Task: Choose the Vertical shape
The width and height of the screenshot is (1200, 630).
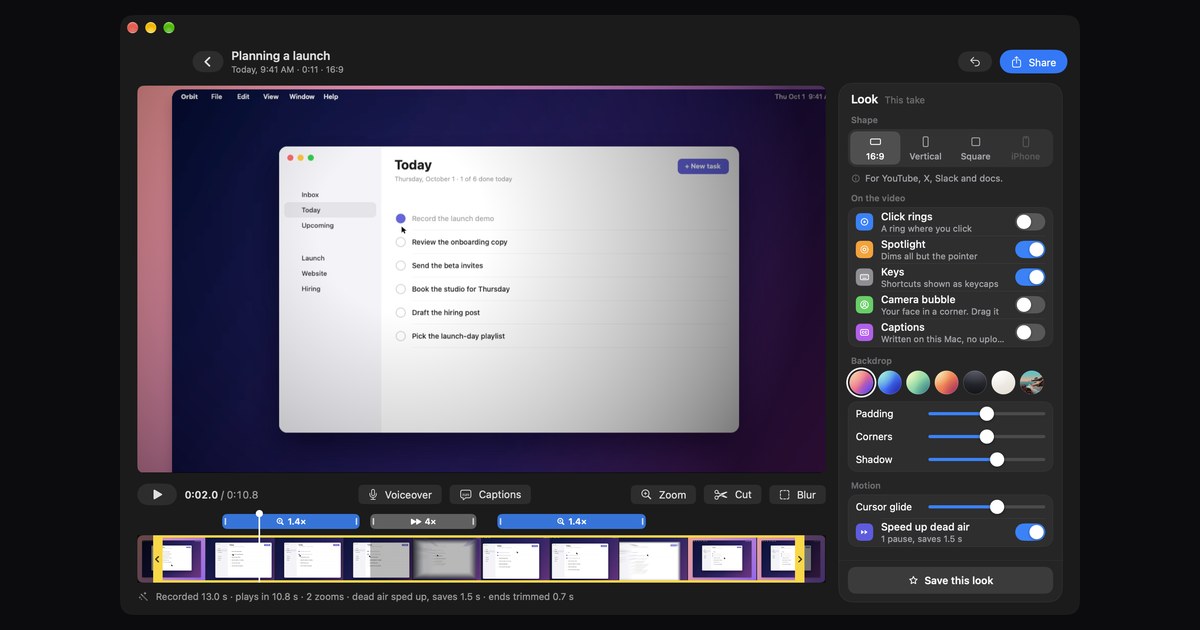Action: point(925,148)
